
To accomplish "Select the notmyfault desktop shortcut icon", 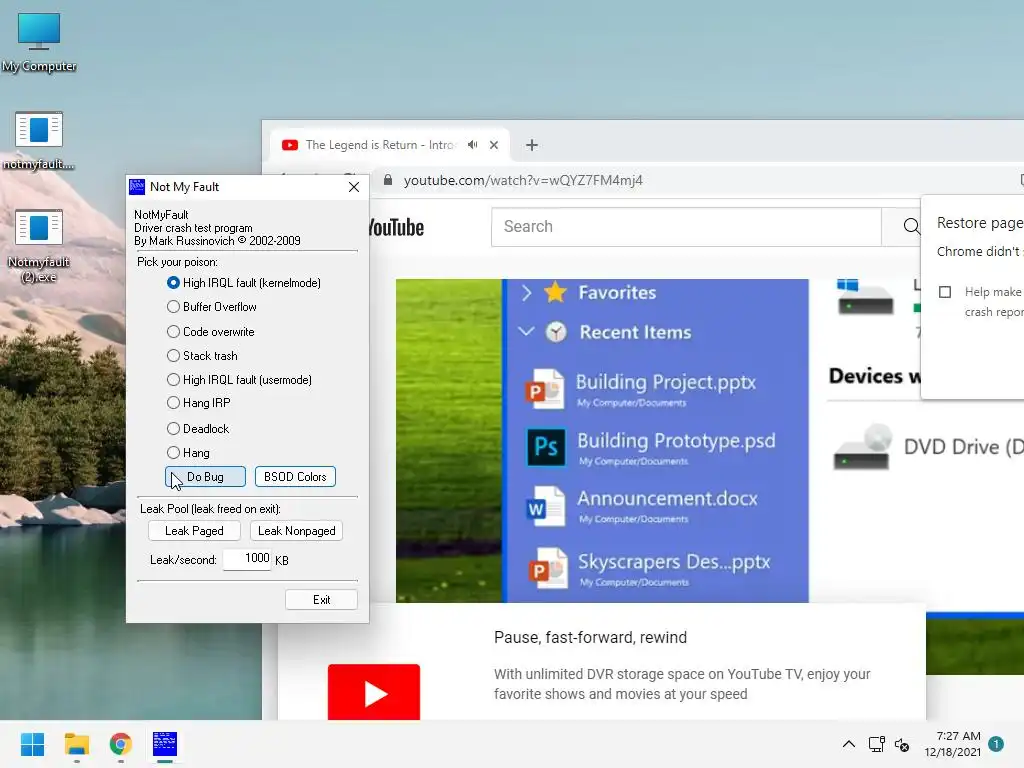I will (39, 140).
